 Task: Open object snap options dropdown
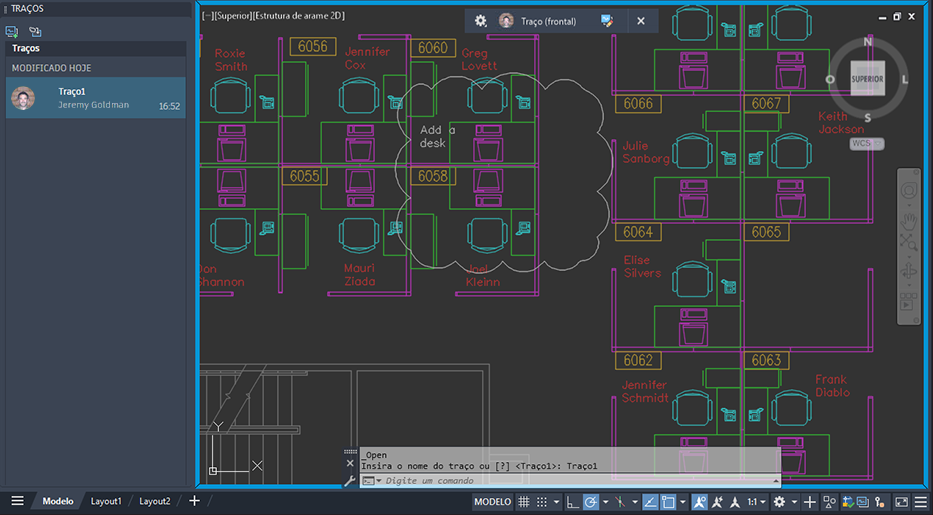click(x=682, y=502)
